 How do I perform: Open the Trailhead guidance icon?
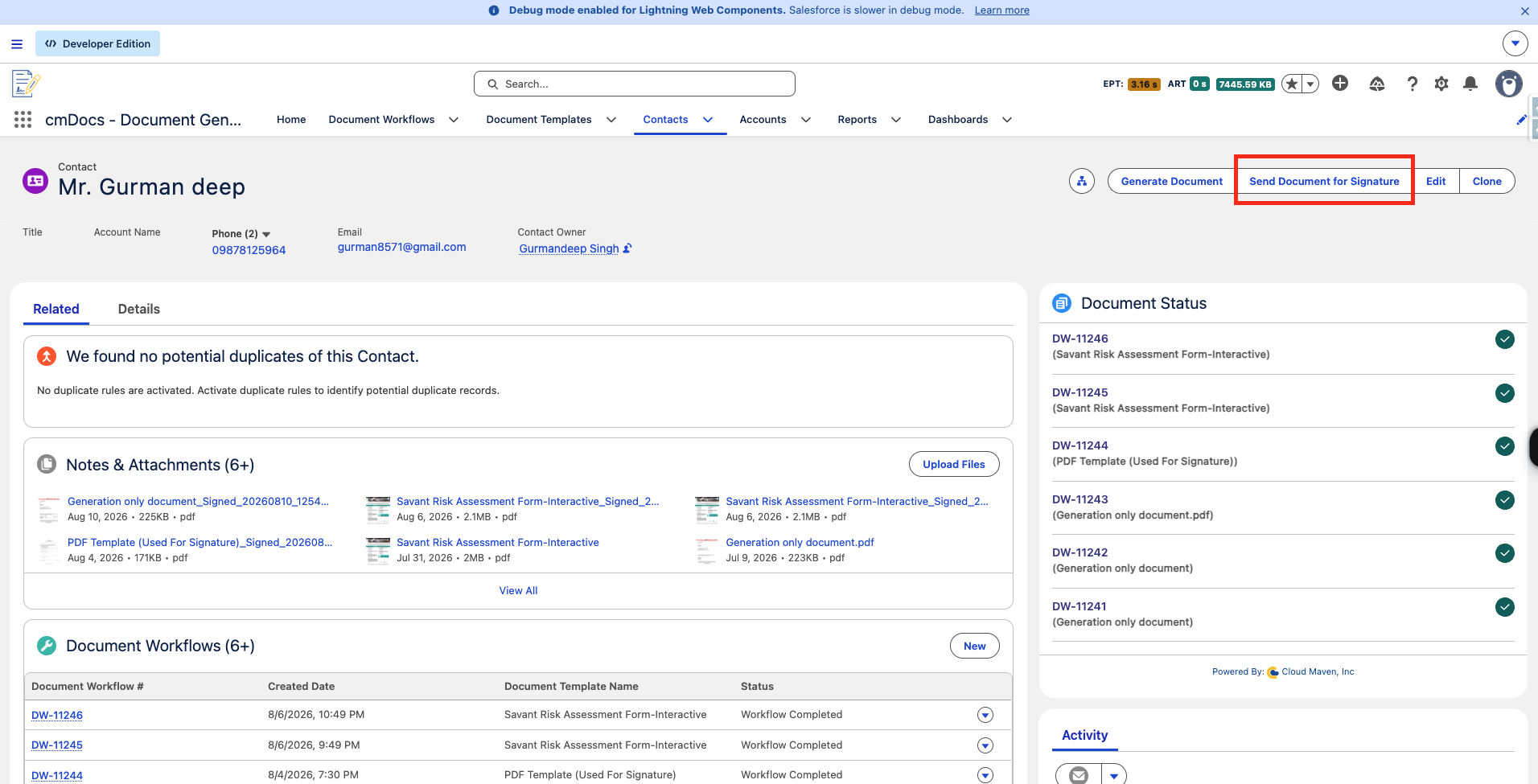[1377, 84]
